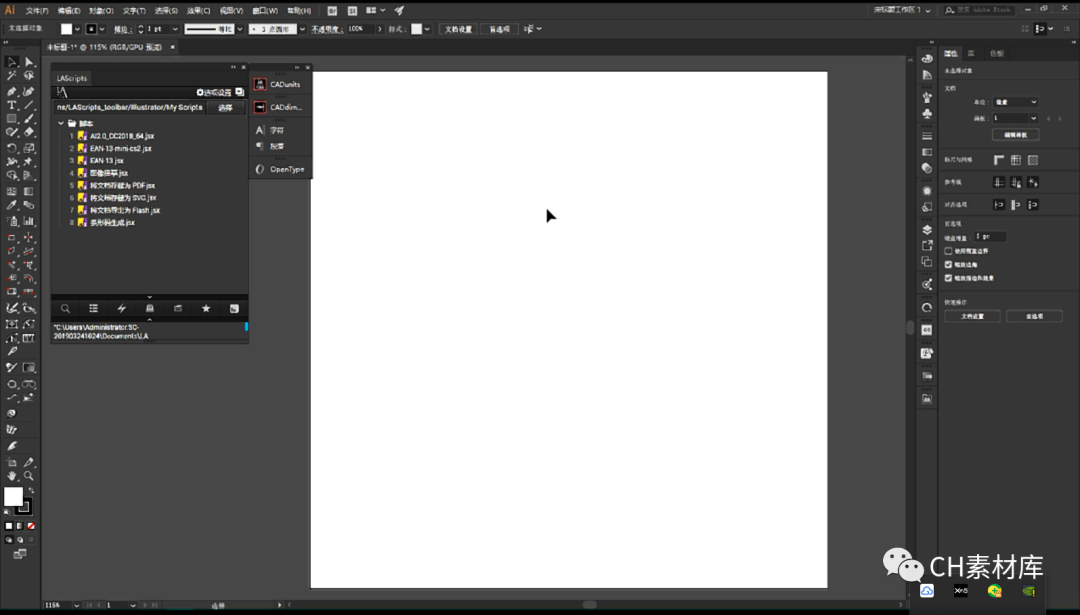Collapse the 脚本 folder in script tree

click(61, 123)
